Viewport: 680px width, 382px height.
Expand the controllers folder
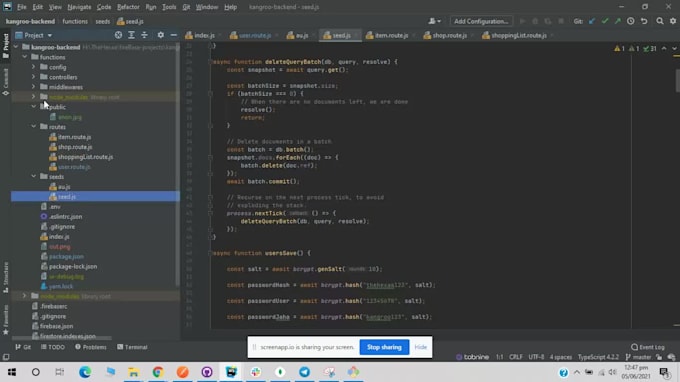(x=33, y=77)
